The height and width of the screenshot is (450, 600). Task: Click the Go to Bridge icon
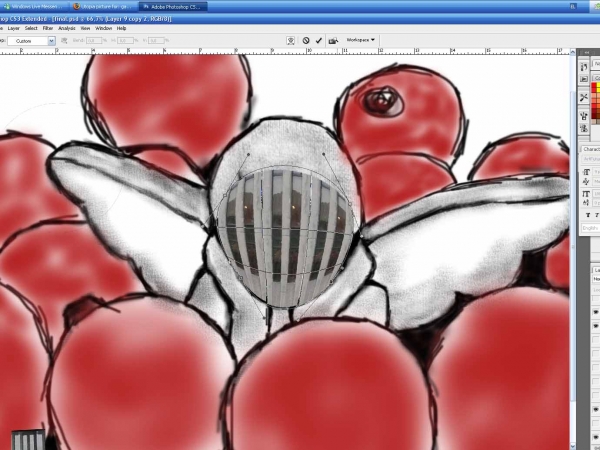[x=333, y=40]
